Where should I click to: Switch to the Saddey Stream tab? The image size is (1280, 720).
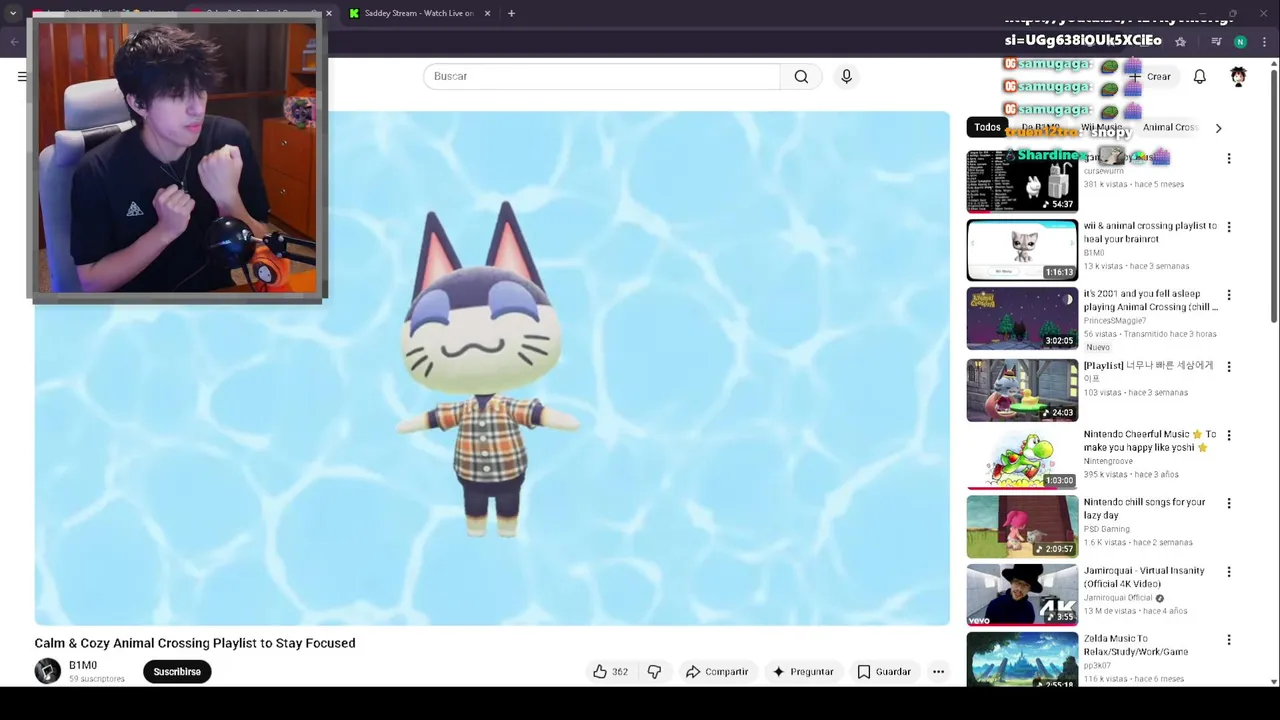[418, 13]
